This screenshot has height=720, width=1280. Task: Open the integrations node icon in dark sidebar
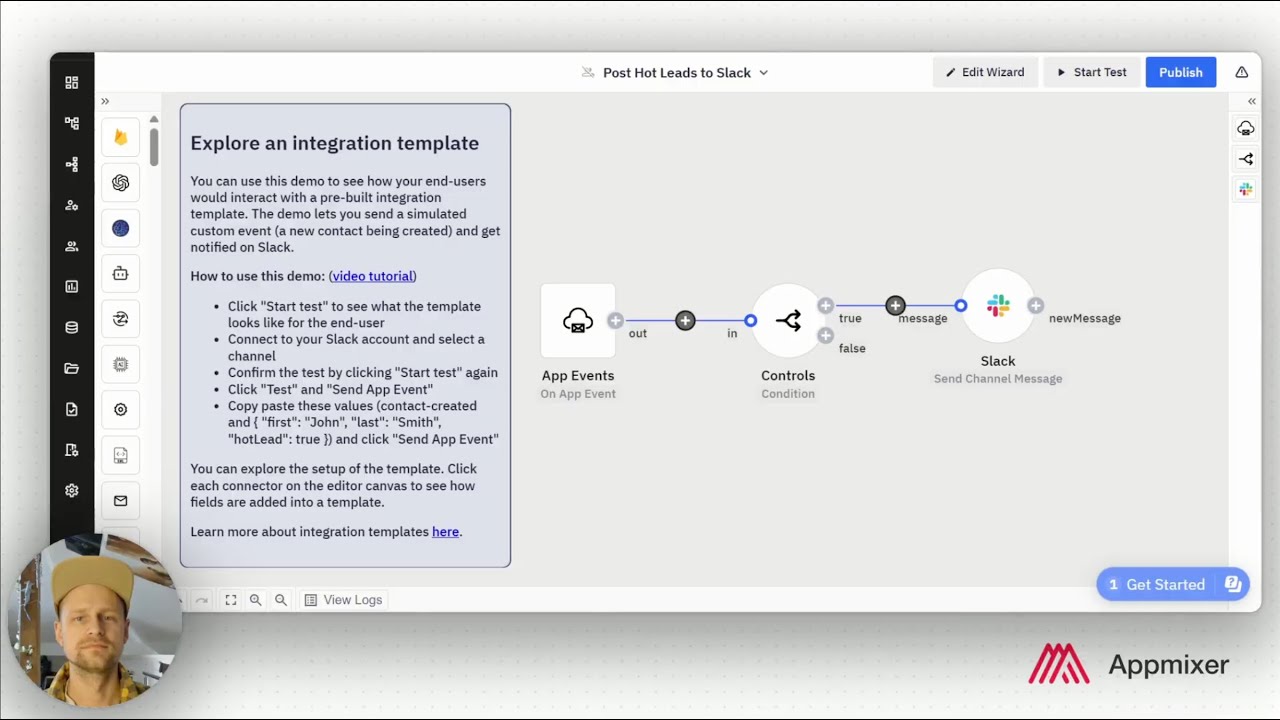click(x=72, y=165)
